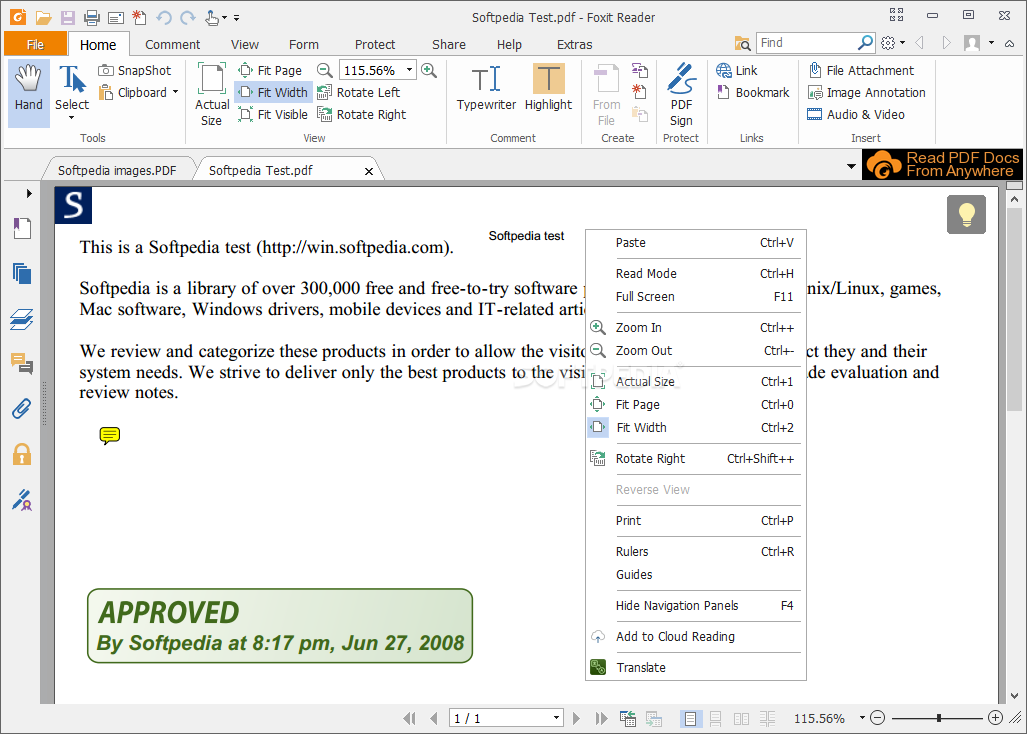The width and height of the screenshot is (1027, 734).
Task: Click Rotate Left in the ribbon
Action: click(x=358, y=92)
